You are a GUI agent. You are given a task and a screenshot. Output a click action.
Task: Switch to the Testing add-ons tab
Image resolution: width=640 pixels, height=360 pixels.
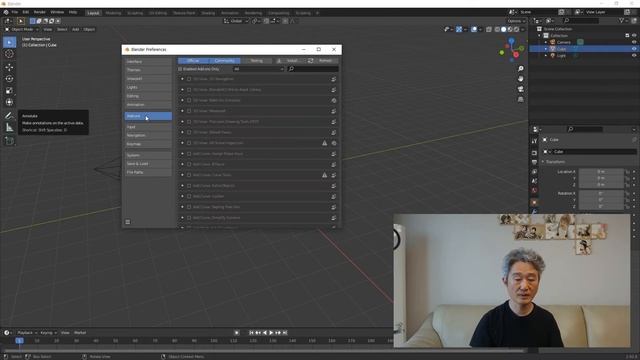click(x=256, y=60)
